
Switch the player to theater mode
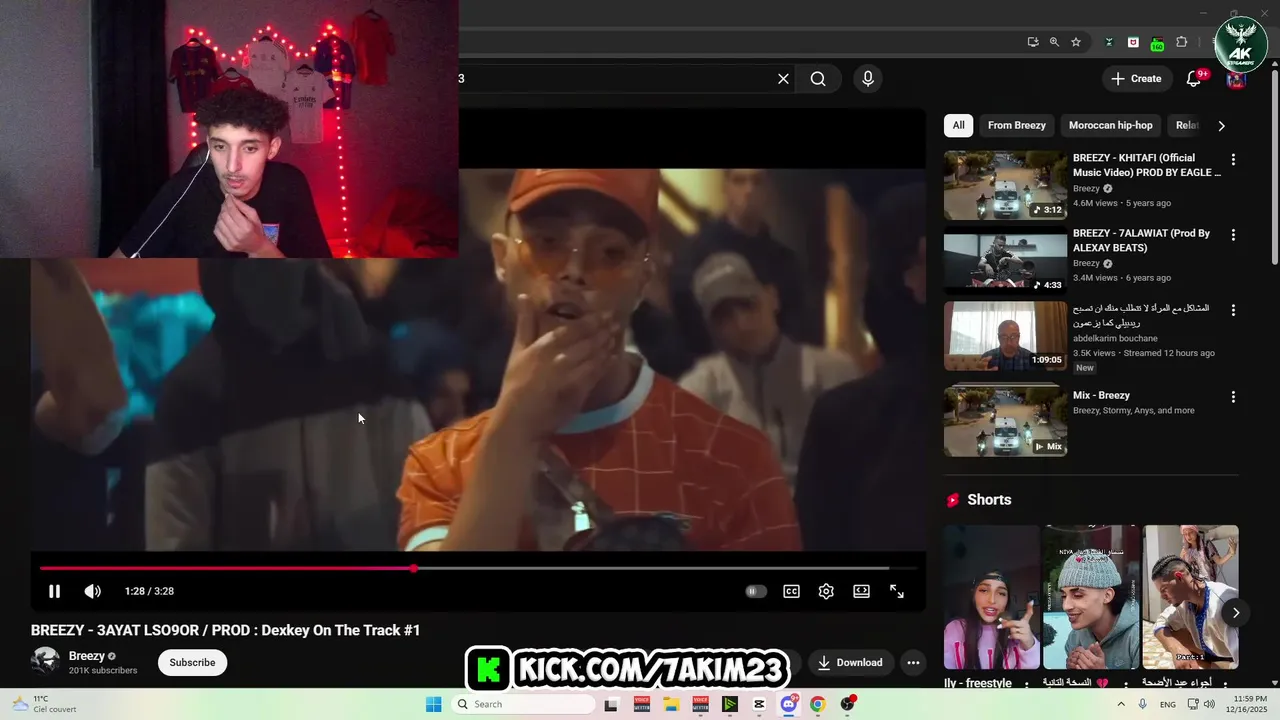coord(861,591)
